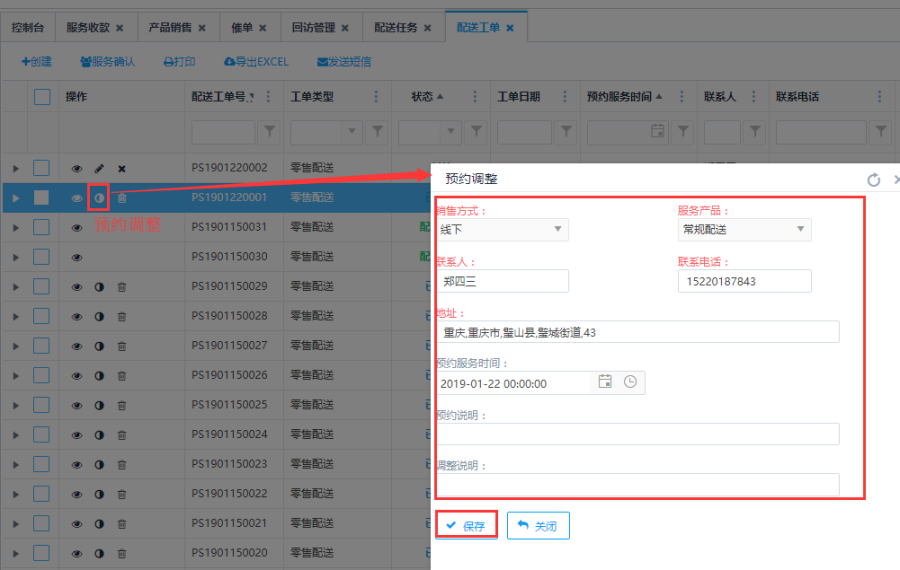Open the 服务产品 dropdown showing 常规配送

point(744,230)
